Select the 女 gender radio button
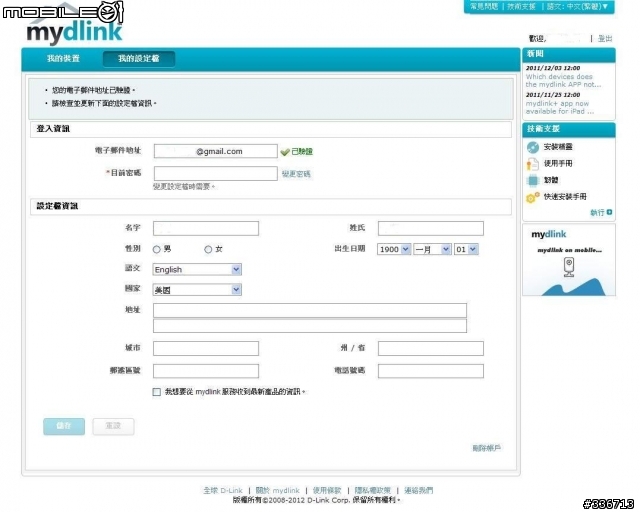This screenshot has width=640, height=512. [x=208, y=249]
